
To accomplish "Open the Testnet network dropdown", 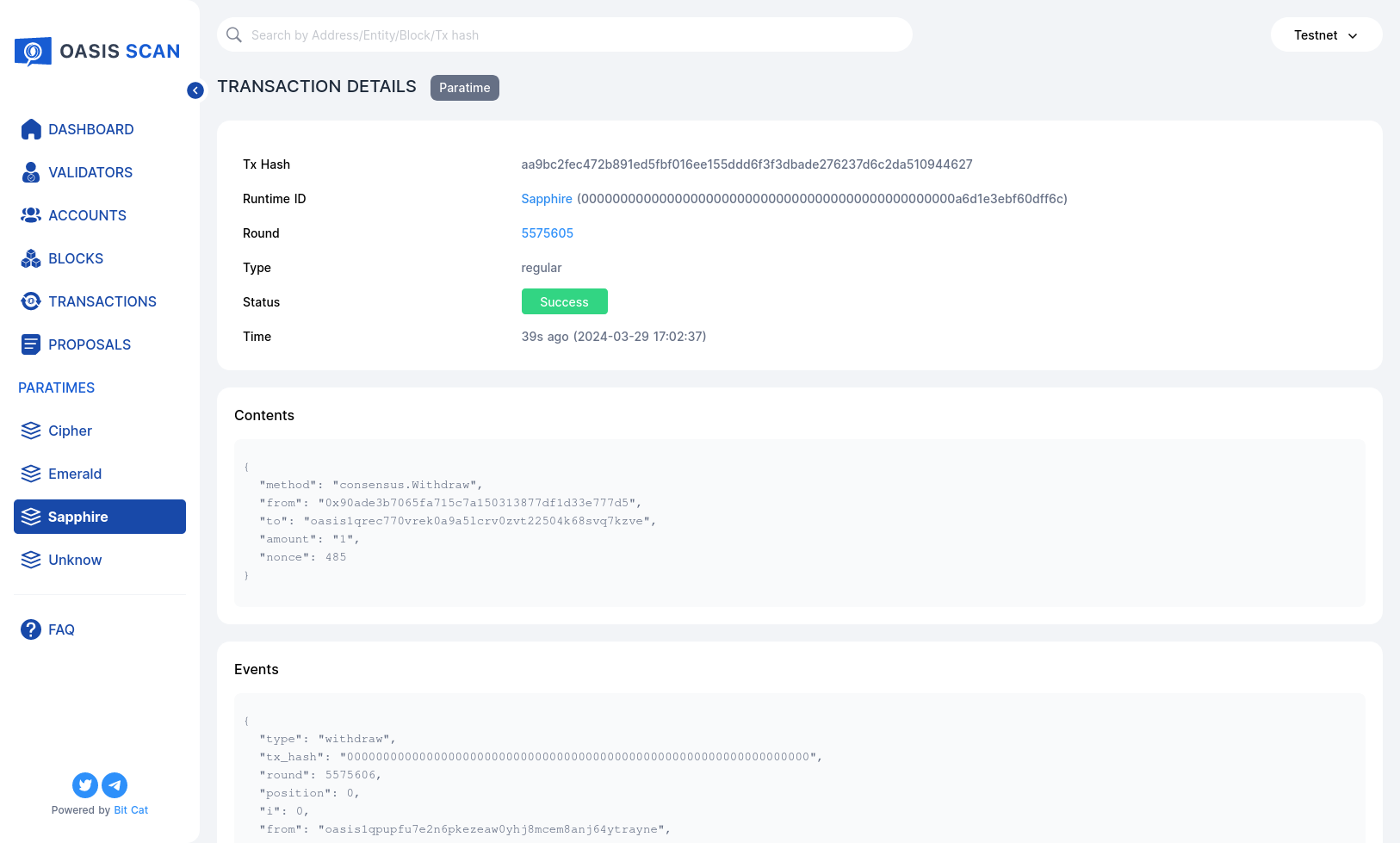I will [x=1326, y=34].
